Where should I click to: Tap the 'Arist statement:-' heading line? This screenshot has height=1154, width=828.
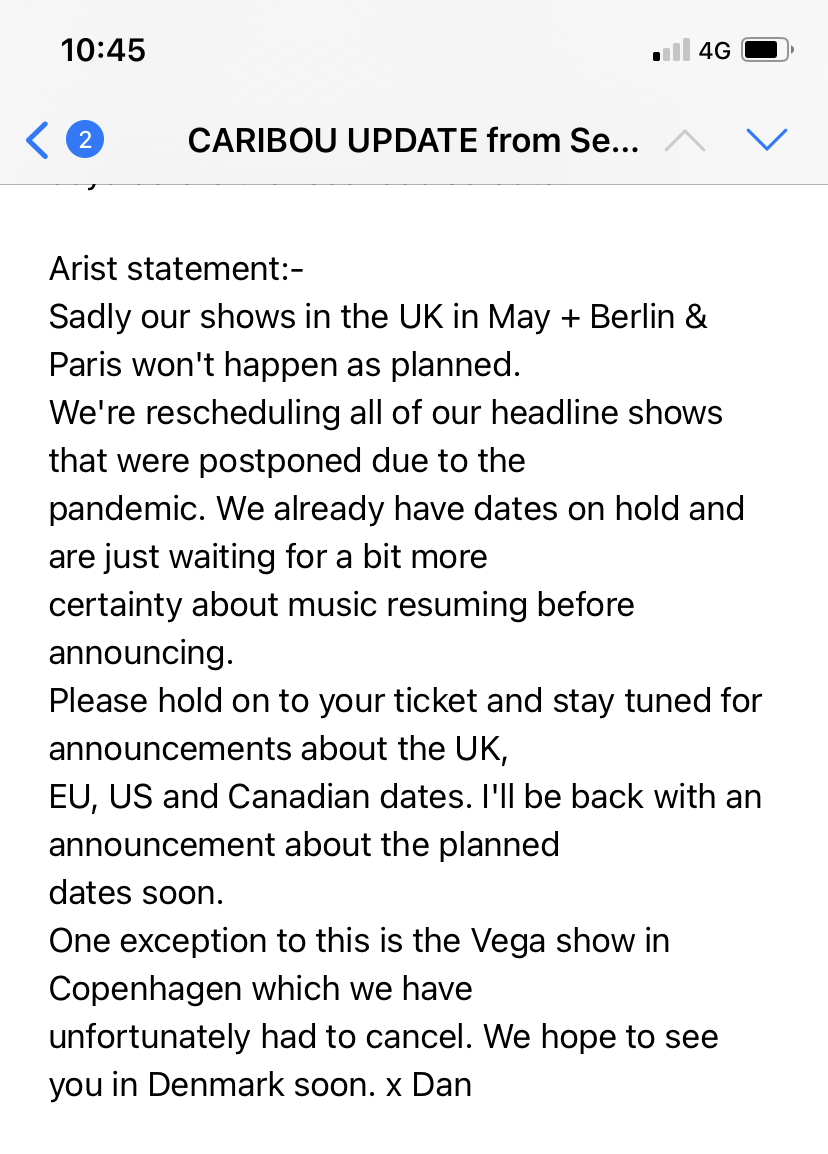[176, 269]
